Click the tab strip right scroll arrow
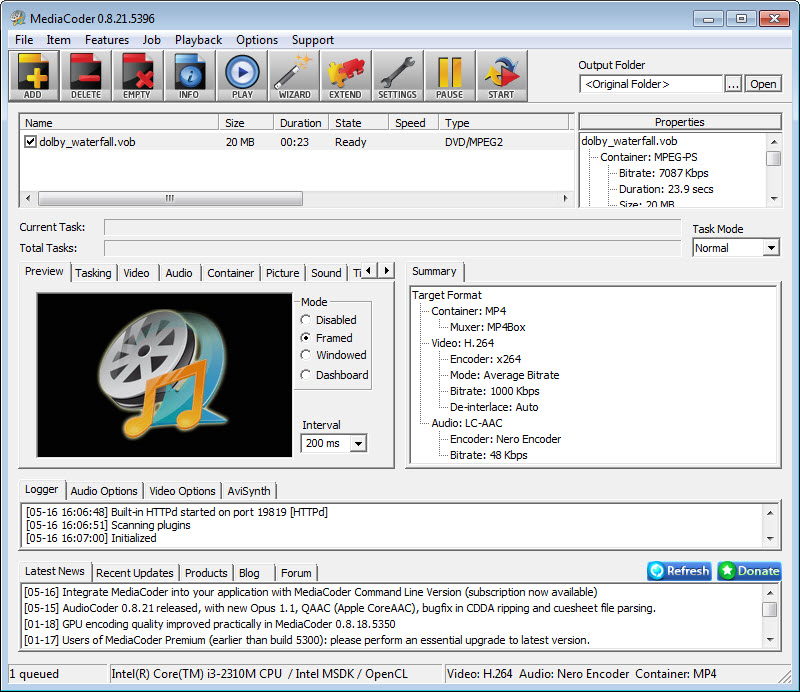 (x=387, y=270)
